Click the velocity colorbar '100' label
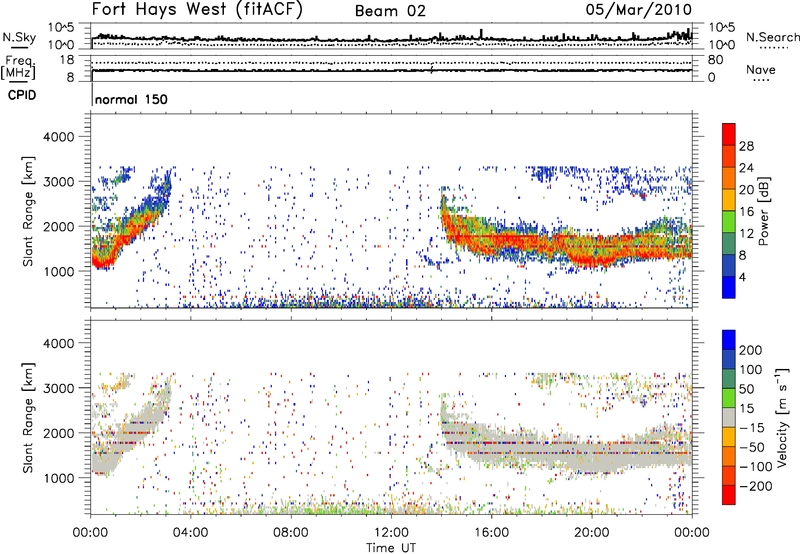 point(751,370)
